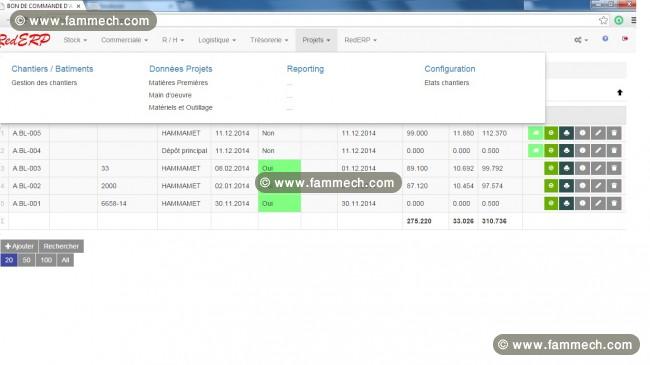The height and width of the screenshot is (365, 650).
Task: Click the Rechercher button
Action: point(61,246)
